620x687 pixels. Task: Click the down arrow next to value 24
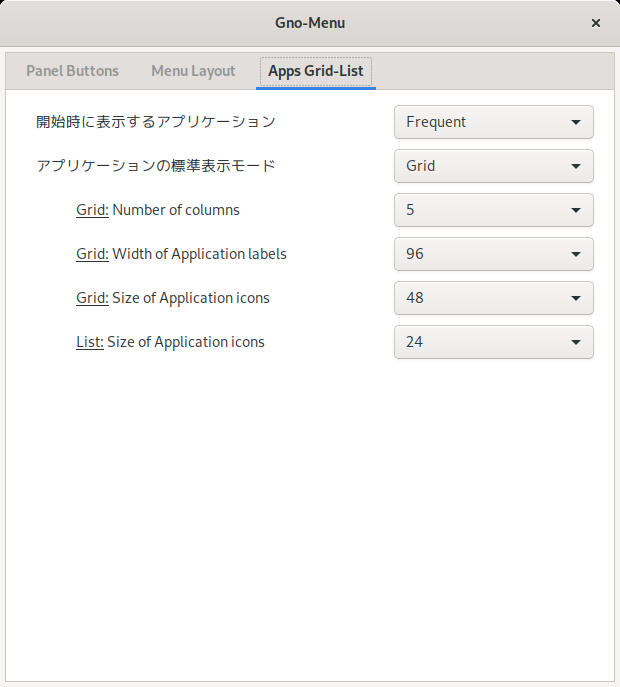coord(576,343)
